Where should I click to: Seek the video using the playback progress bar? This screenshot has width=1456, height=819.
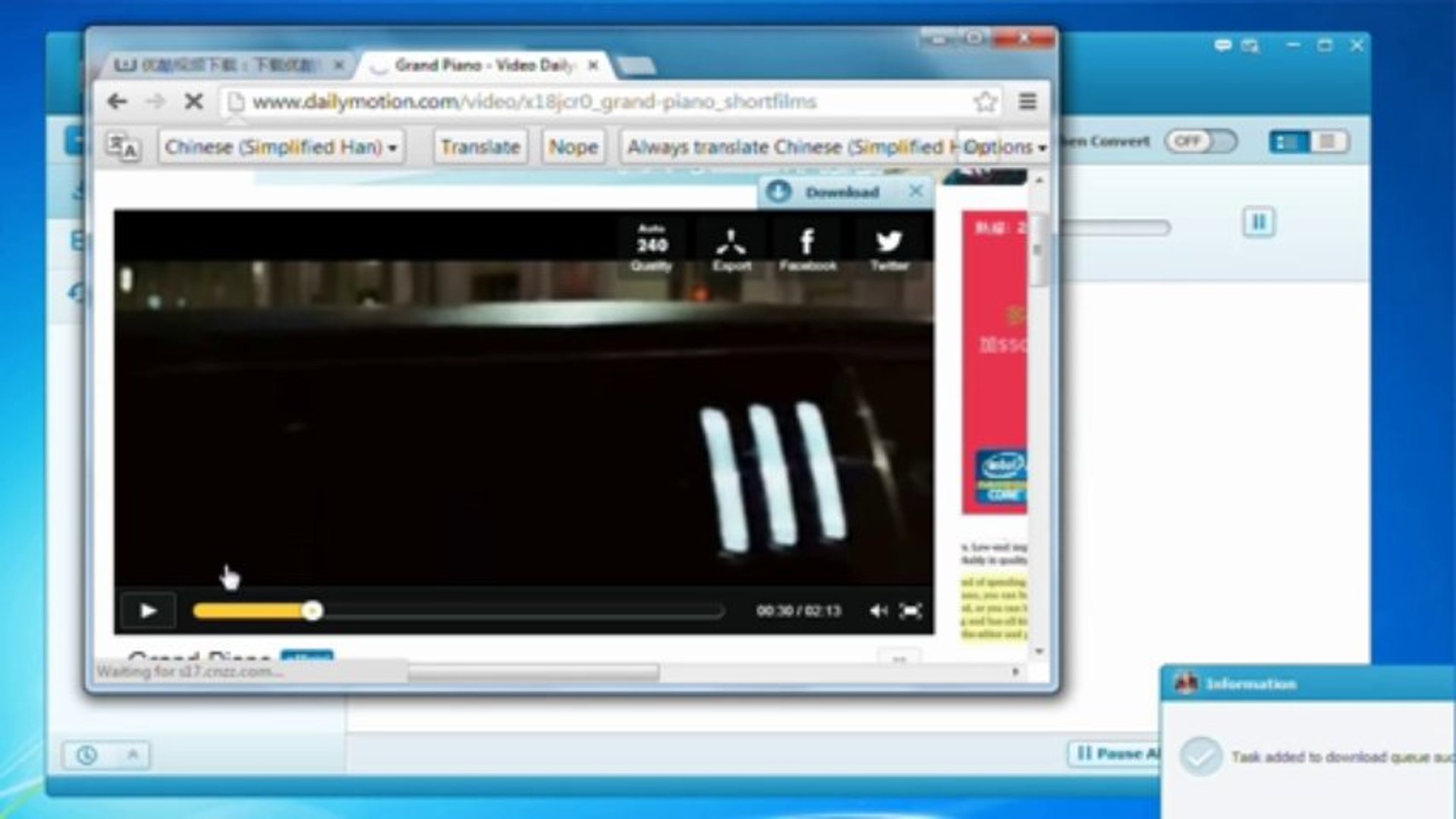click(455, 610)
